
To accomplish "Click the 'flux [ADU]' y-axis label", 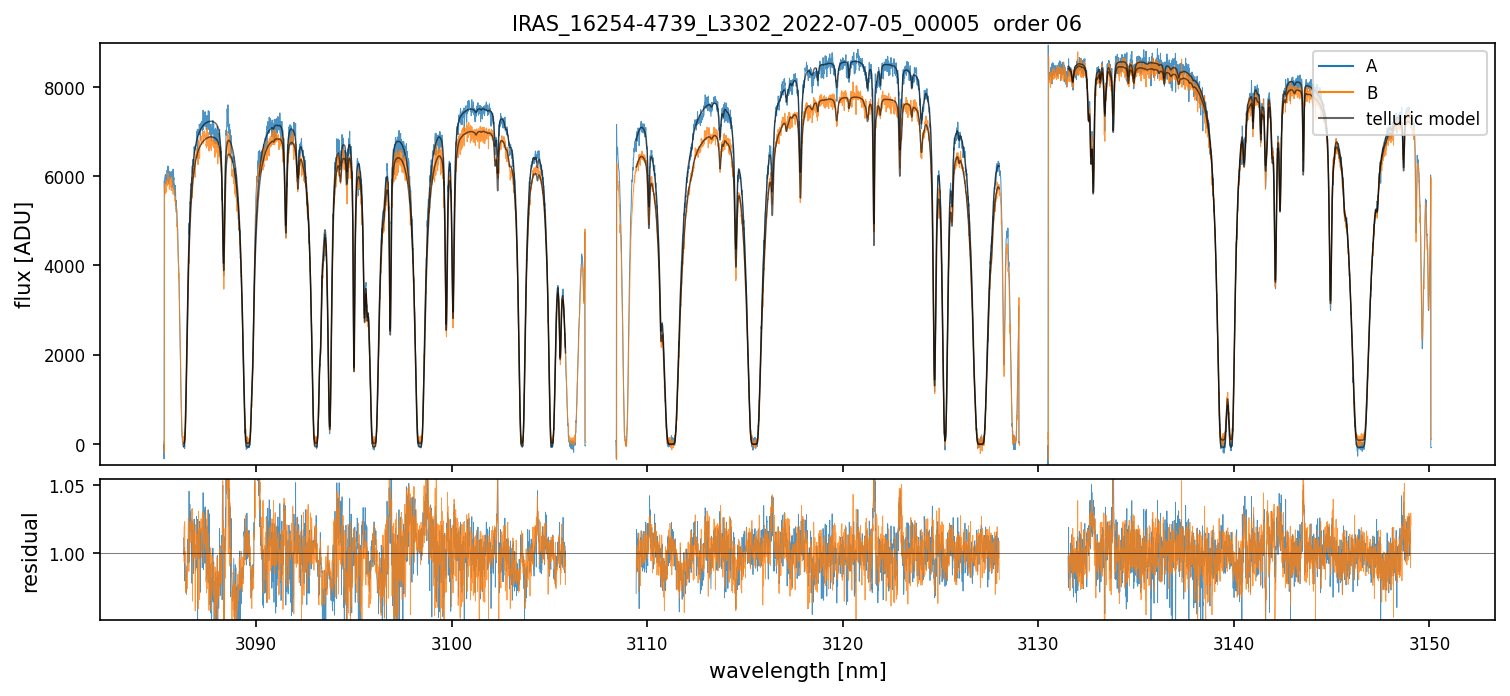I will point(23,254).
